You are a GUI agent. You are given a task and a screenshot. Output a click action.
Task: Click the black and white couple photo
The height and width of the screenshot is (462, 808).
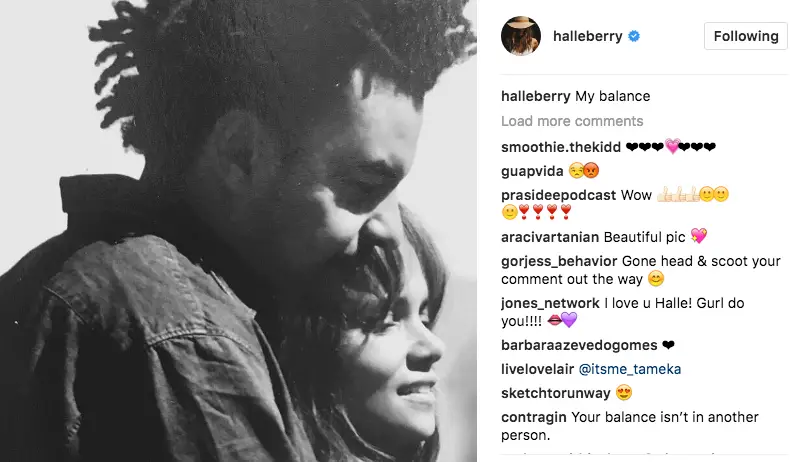(238, 231)
